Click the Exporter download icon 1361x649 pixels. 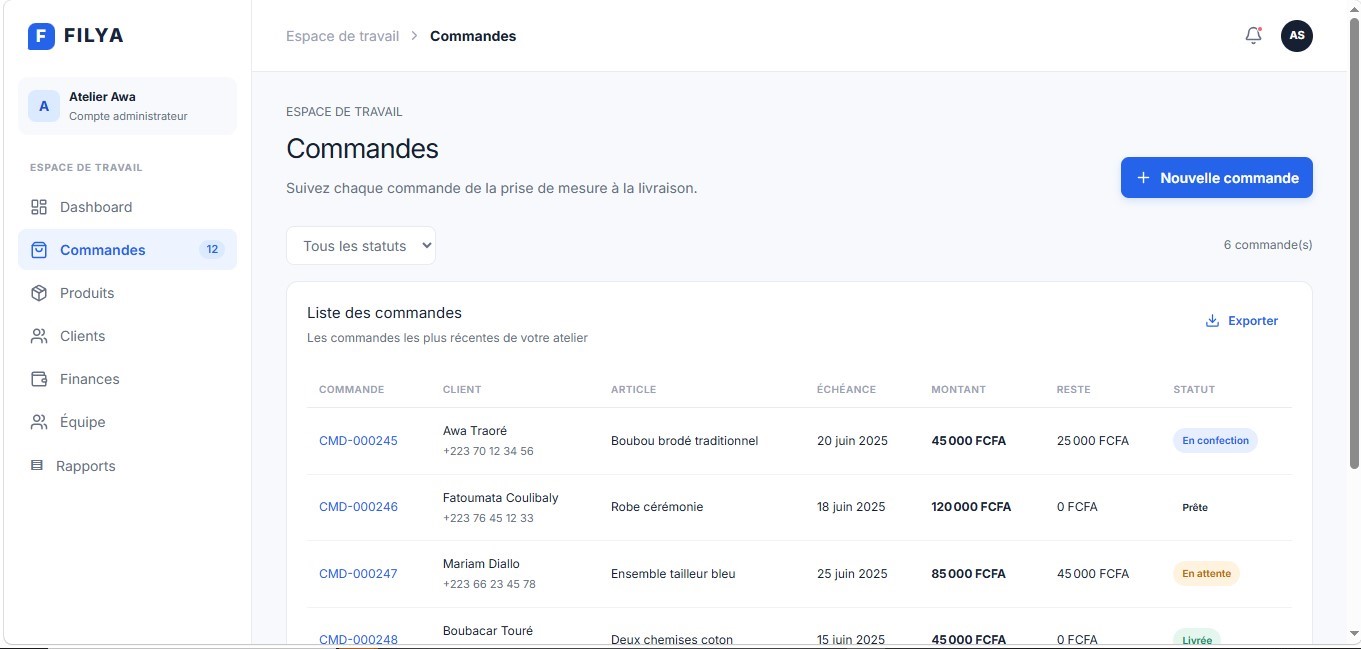coord(1212,321)
